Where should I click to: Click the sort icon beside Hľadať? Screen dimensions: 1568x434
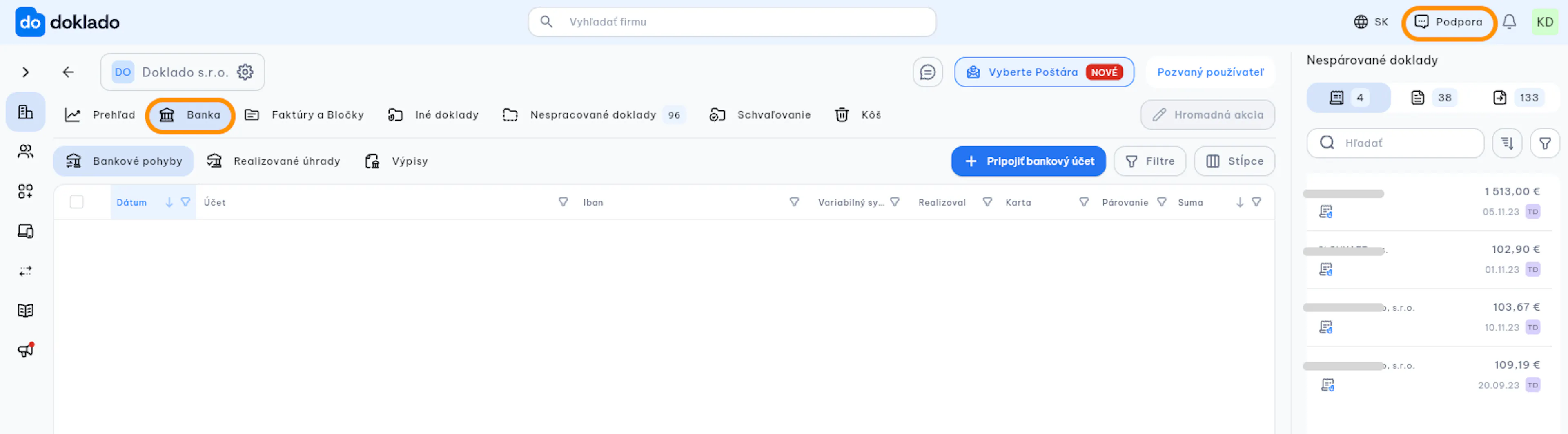coord(1506,143)
